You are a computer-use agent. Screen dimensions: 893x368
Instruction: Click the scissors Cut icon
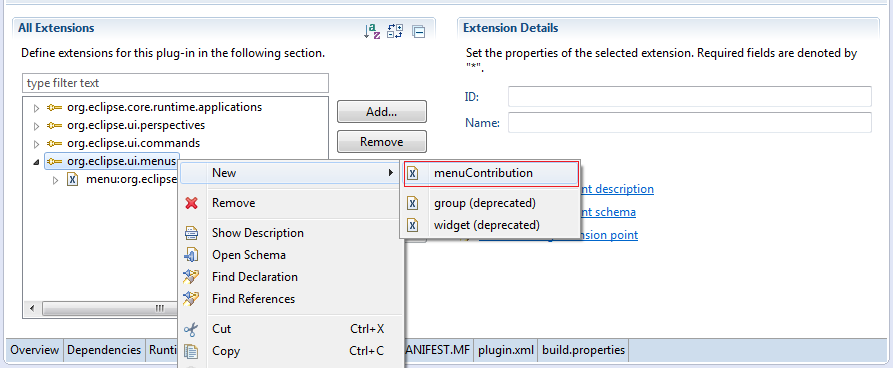point(192,329)
